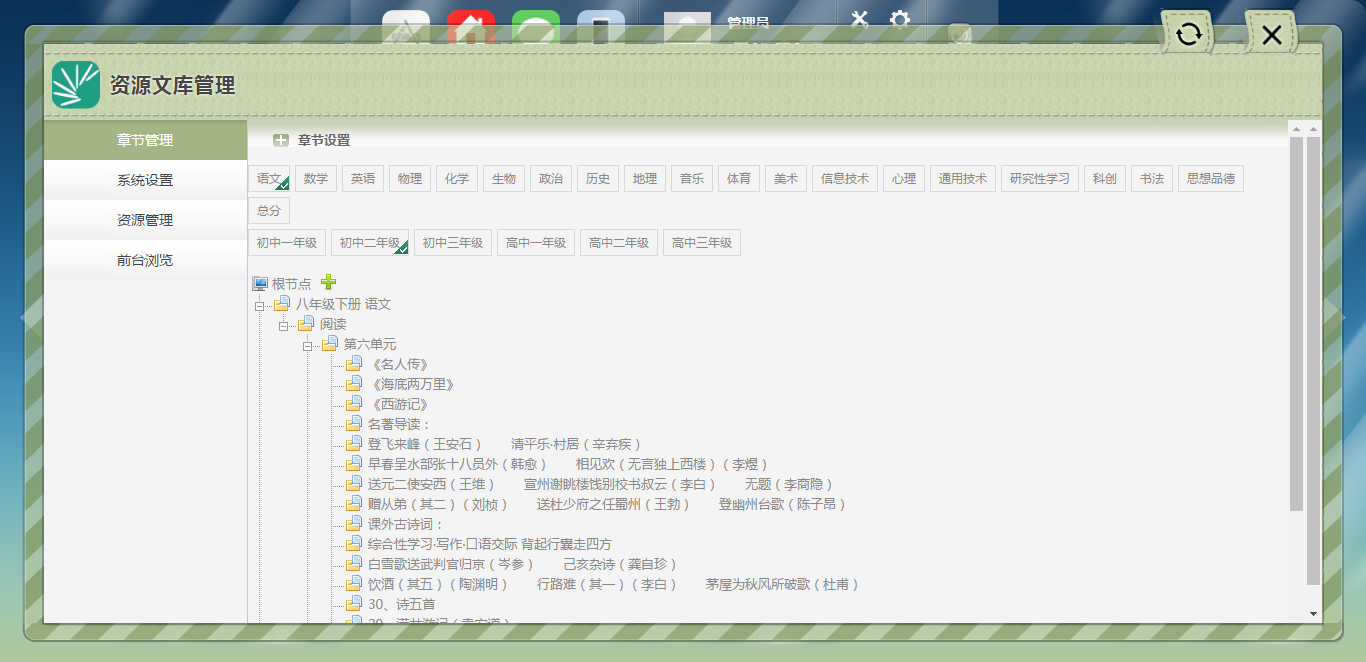The width and height of the screenshot is (1366, 662).
Task: Click the computer icon of 根节点
Action: click(260, 284)
